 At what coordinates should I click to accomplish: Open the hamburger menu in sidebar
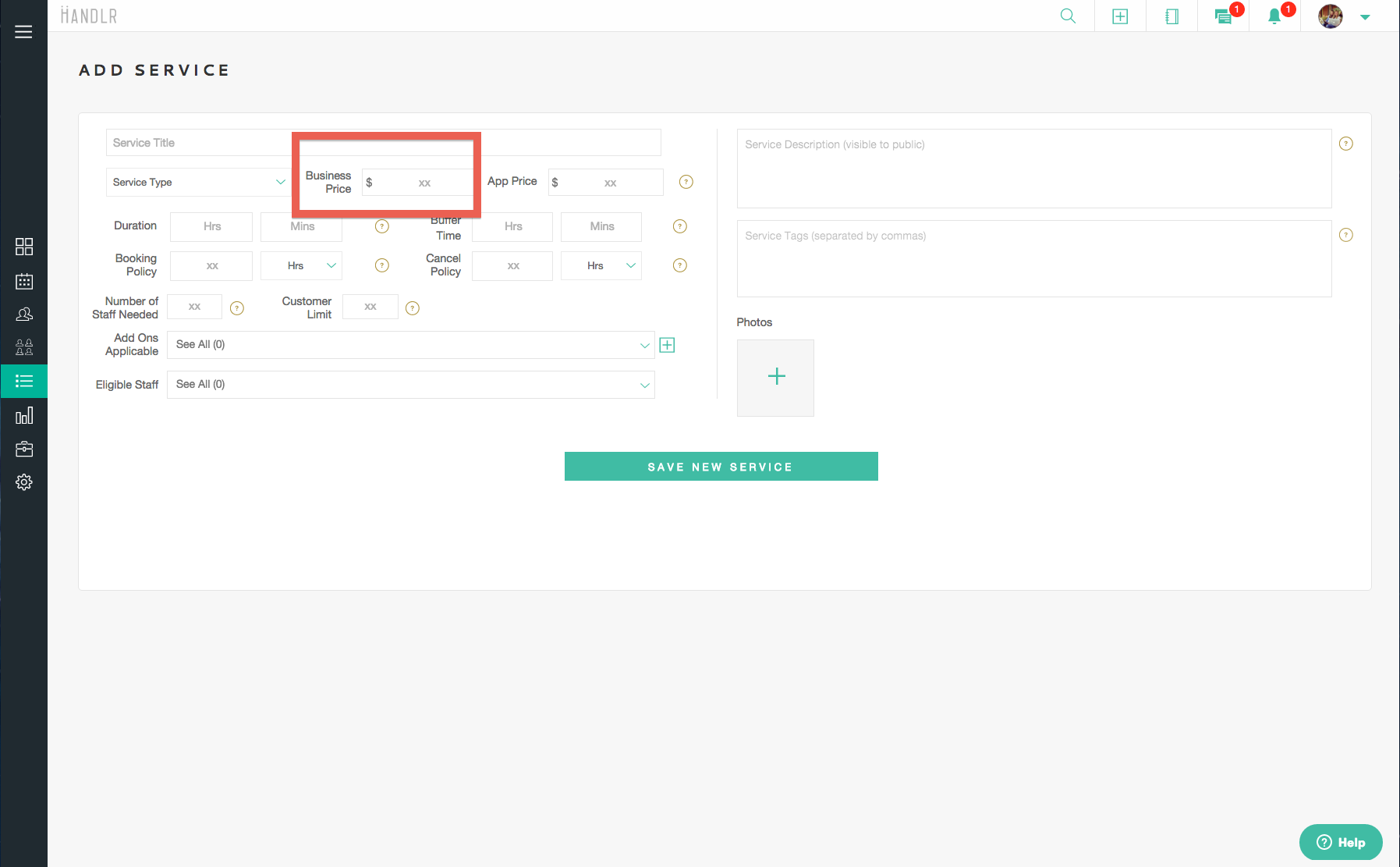[23, 32]
